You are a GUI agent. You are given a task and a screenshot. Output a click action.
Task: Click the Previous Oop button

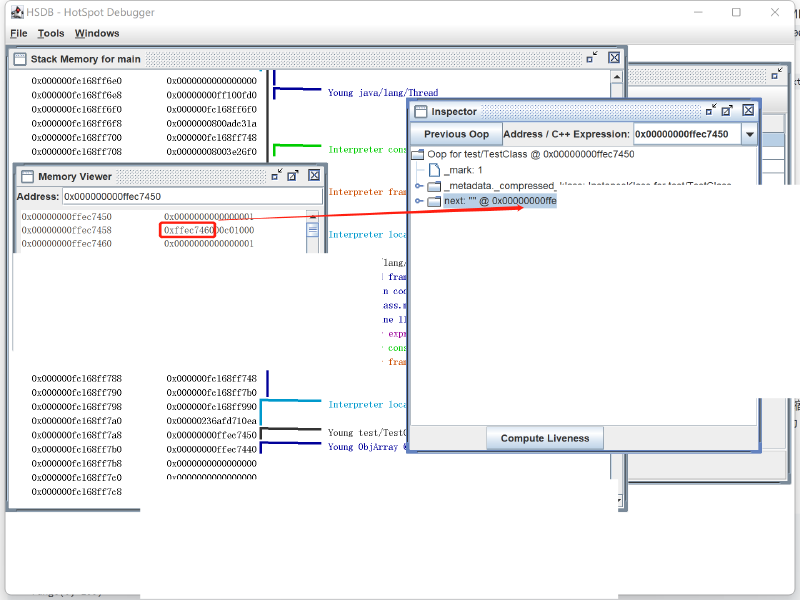pos(456,134)
